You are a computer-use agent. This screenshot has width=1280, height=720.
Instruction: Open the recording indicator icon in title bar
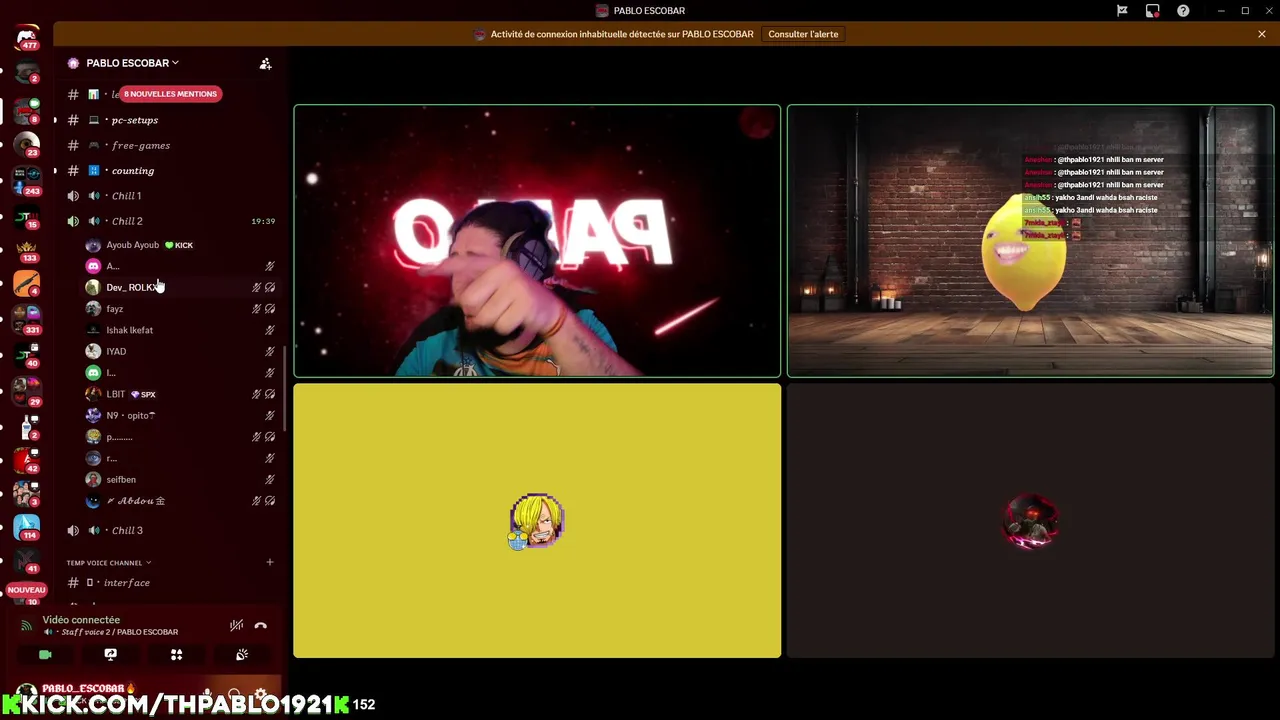click(x=1153, y=11)
